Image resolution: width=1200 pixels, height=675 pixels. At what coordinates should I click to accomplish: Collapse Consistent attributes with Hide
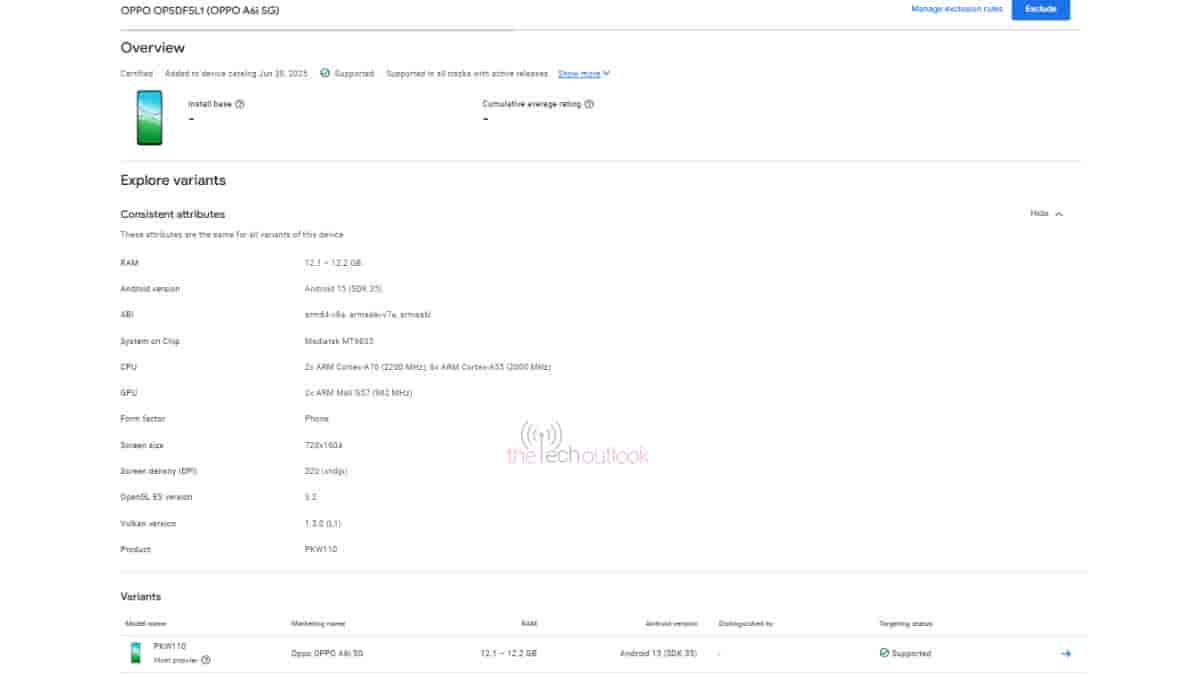point(1039,214)
